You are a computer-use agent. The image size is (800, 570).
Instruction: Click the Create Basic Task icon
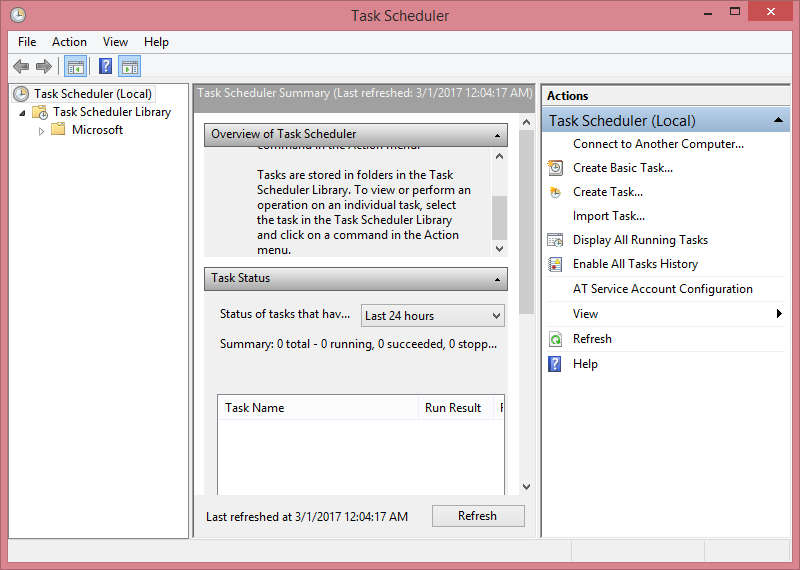pos(555,167)
